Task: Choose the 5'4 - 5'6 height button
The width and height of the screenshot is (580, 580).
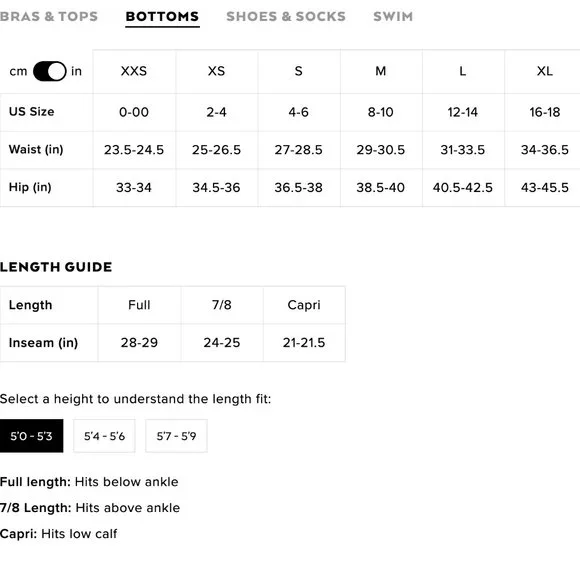Action: tap(104, 436)
